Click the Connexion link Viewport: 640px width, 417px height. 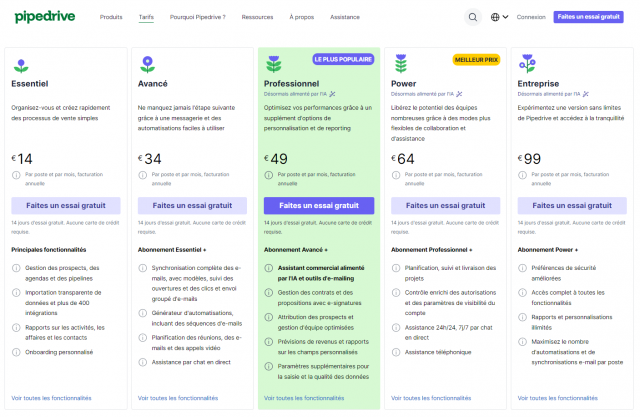531,17
